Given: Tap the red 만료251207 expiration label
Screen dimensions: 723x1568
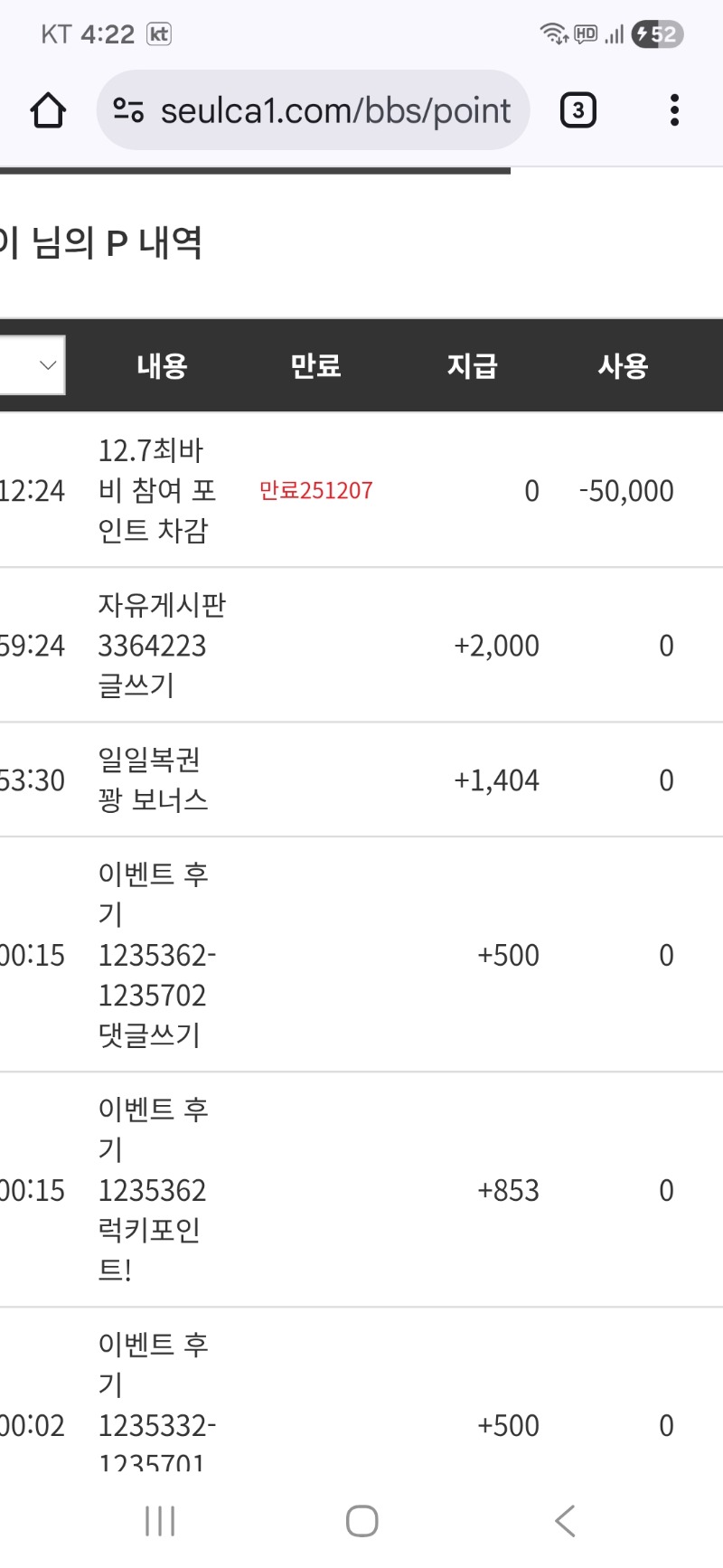Looking at the screenshot, I should (x=316, y=490).
